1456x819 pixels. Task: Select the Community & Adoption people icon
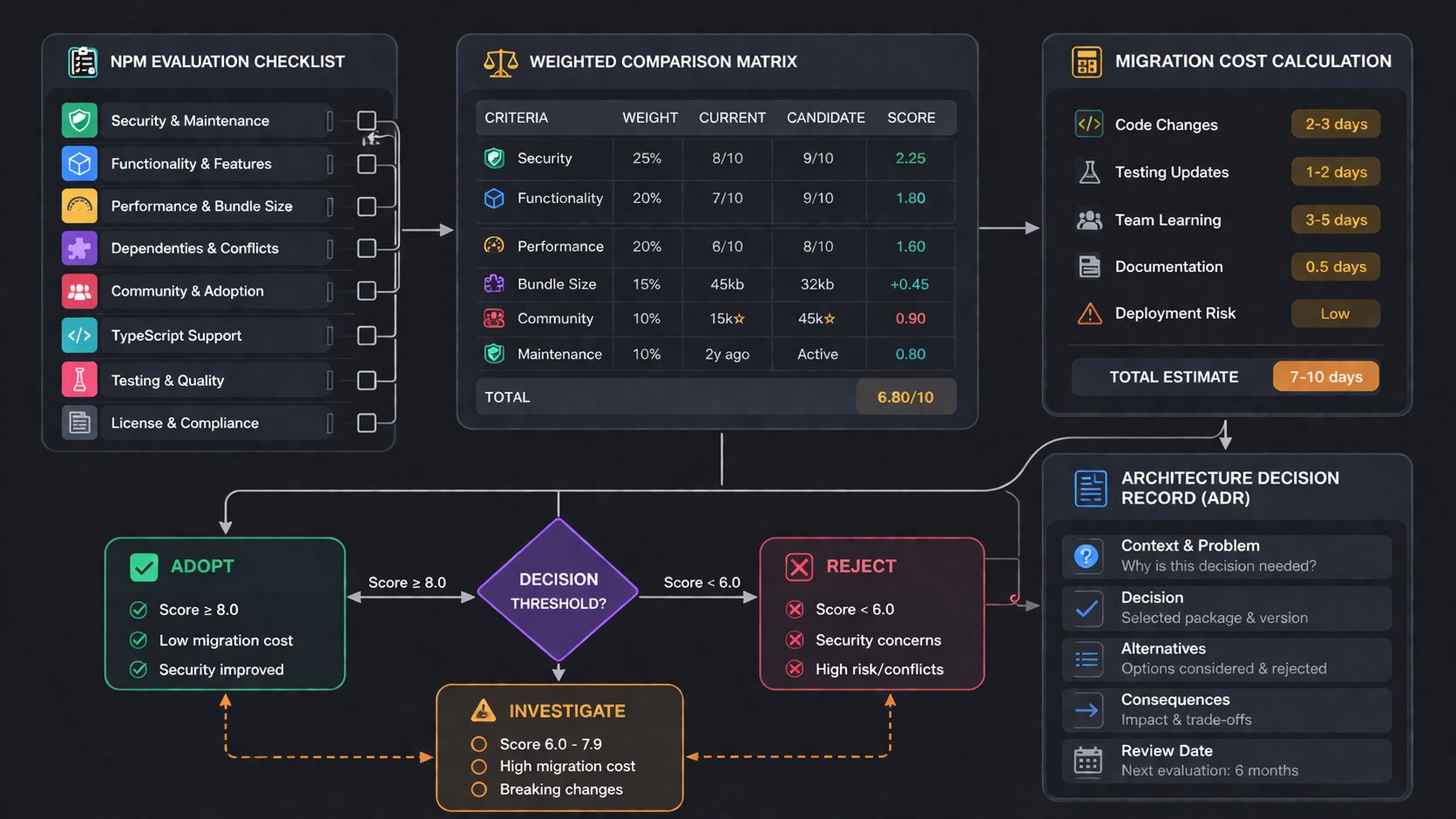click(79, 291)
